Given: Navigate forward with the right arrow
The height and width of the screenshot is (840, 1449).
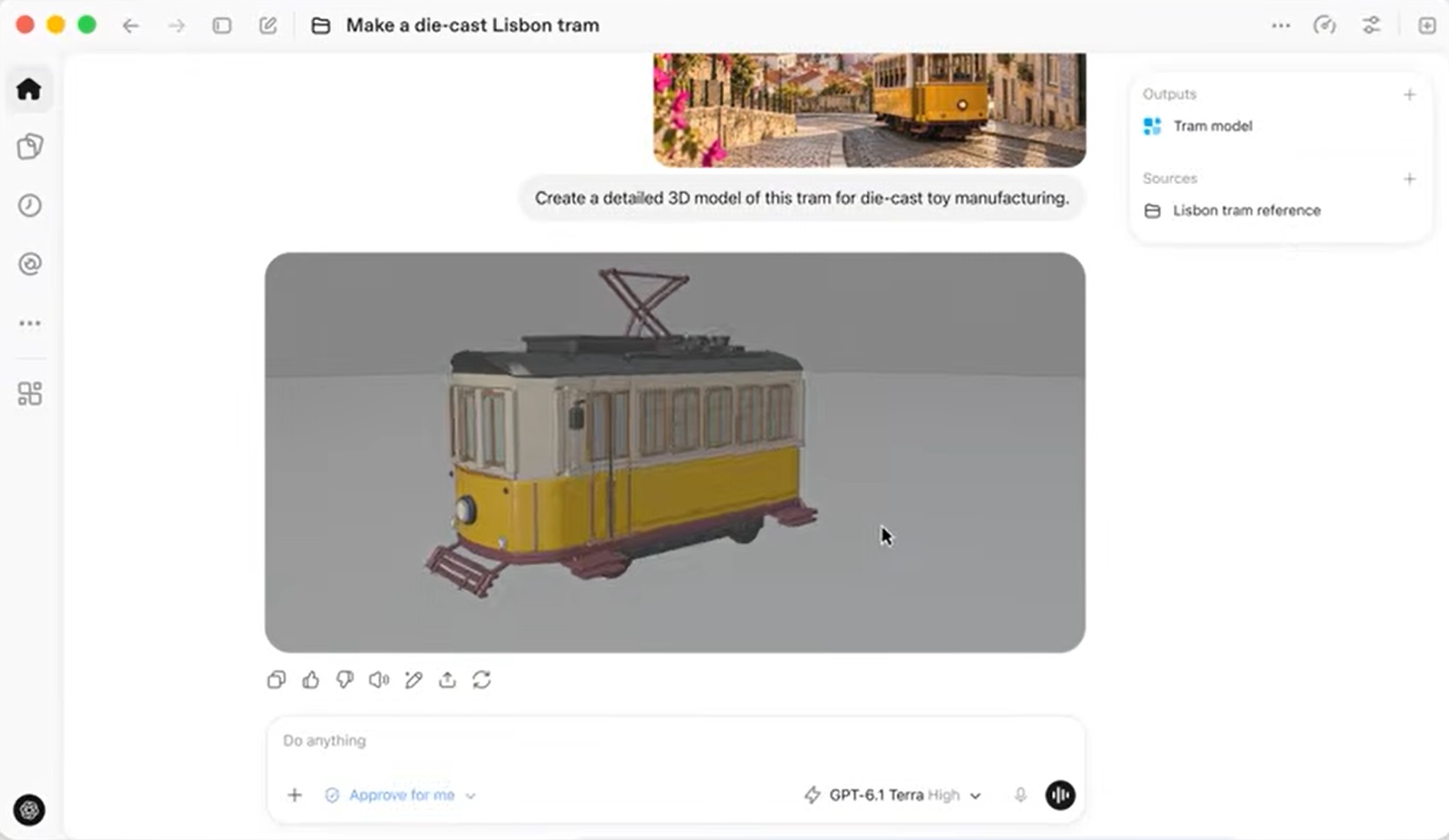Looking at the screenshot, I should pyautogui.click(x=177, y=26).
